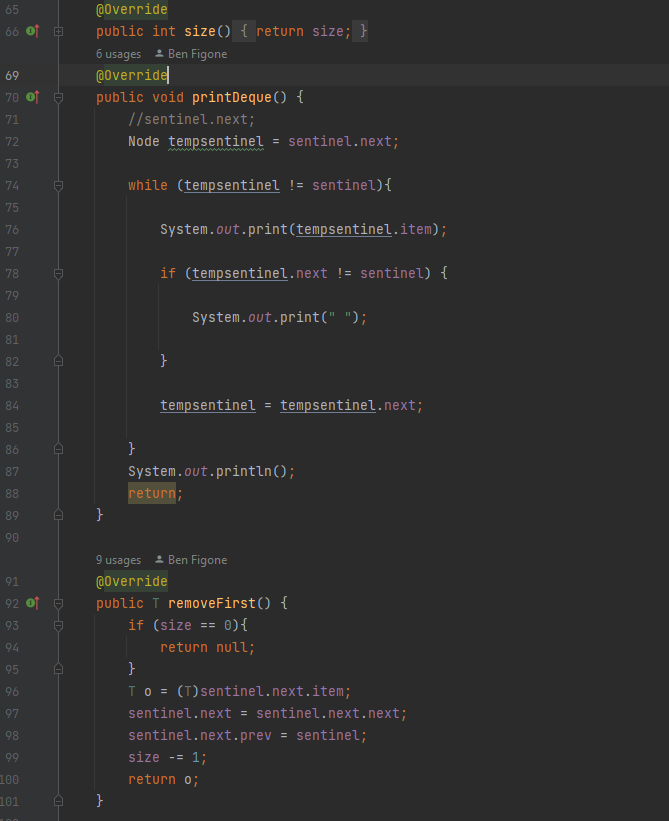Screen dimensions: 669x821
Task: Click the Ben Figone author hint above printDeque
Action: click(x=197, y=54)
